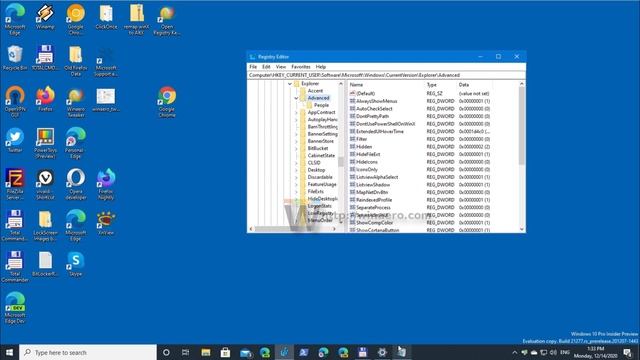Expand the FeatureUsage key
The image size is (640, 360).
[296, 184]
